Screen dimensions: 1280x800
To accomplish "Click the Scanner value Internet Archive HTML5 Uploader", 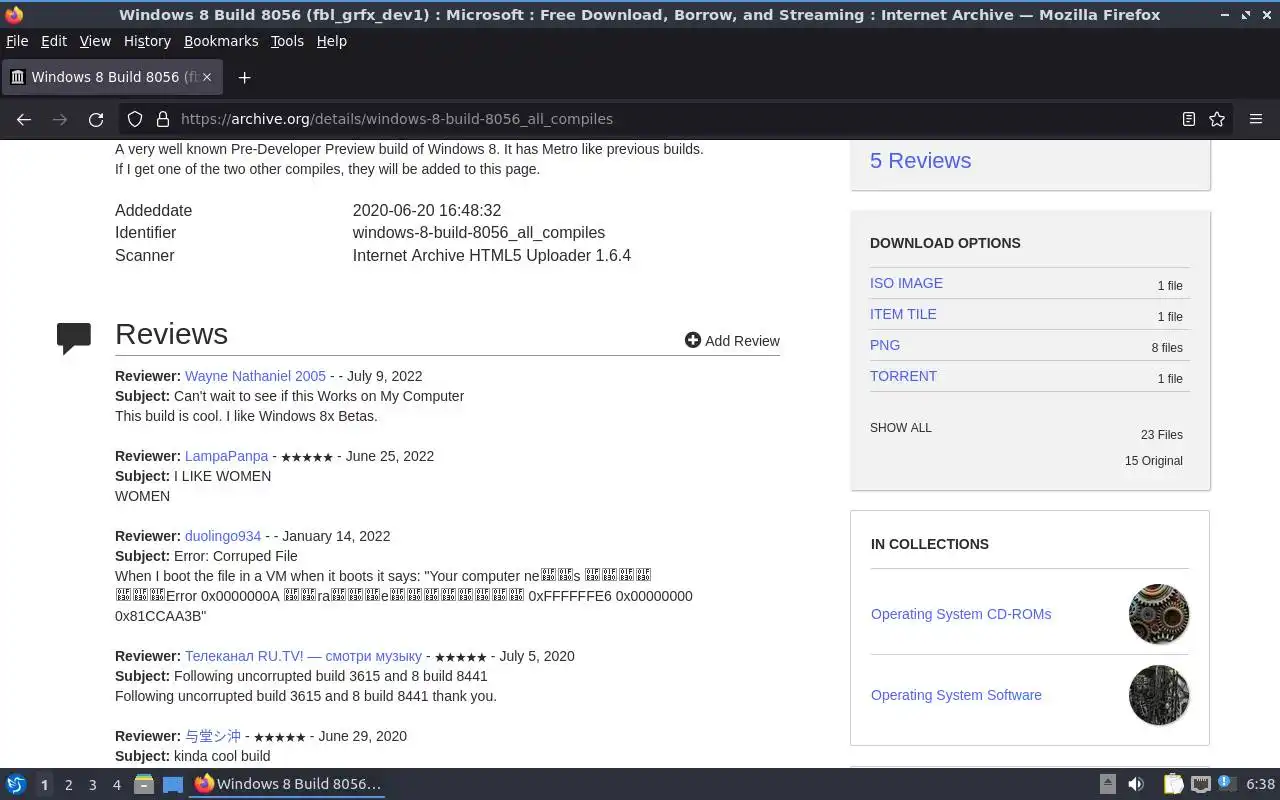I will [491, 256].
